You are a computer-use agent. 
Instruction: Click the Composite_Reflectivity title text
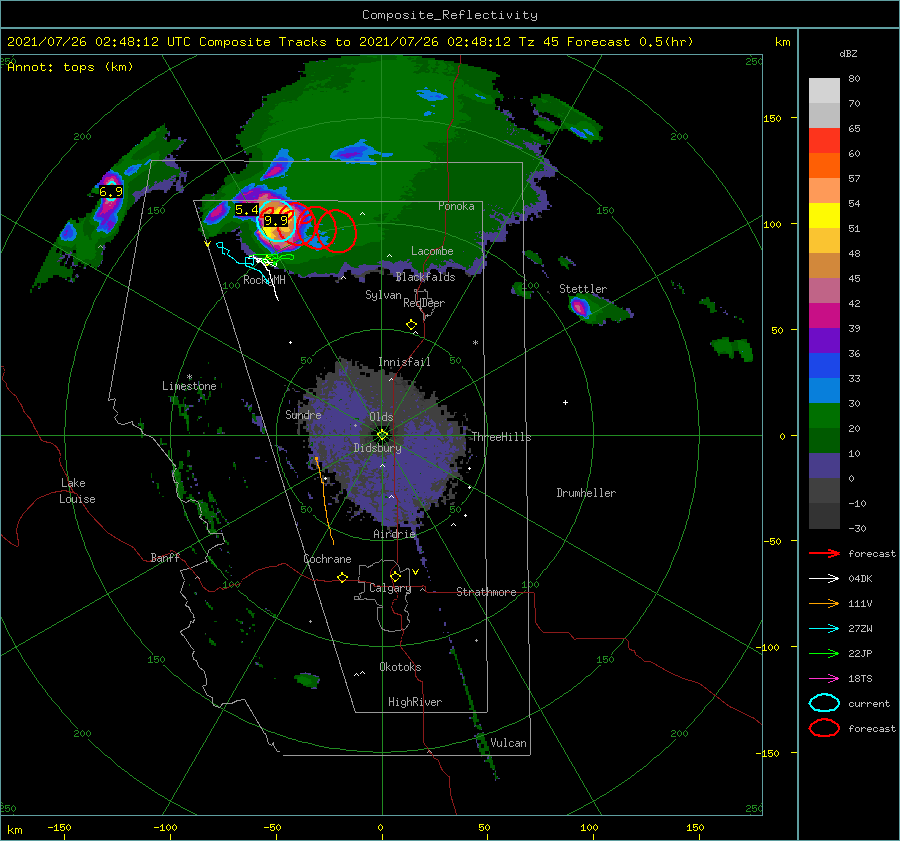(x=450, y=15)
